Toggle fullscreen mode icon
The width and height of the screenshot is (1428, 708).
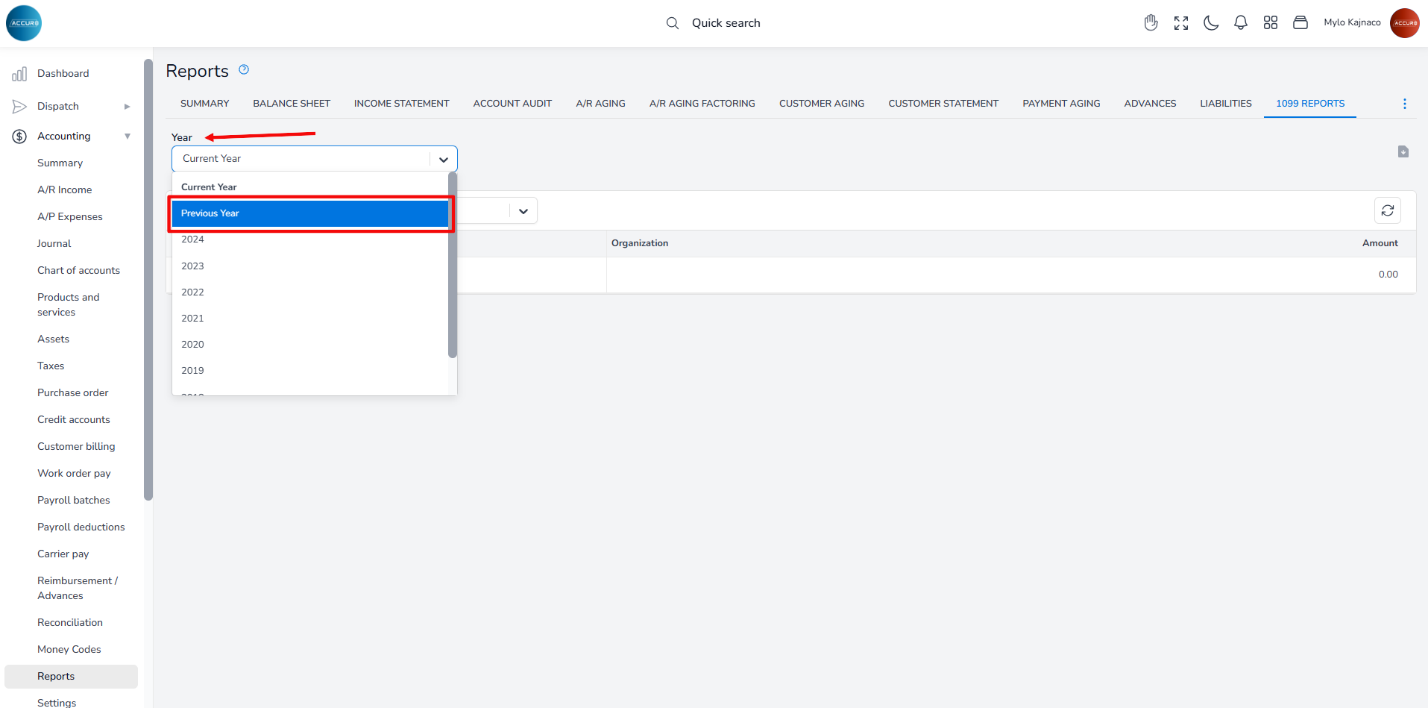coord(1181,23)
